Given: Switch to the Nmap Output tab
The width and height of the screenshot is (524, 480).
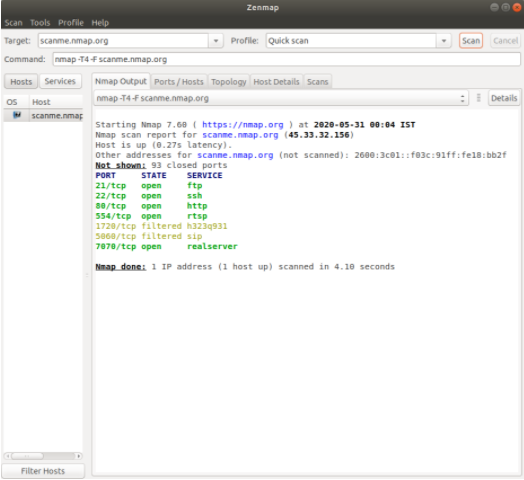Looking at the screenshot, I should pyautogui.click(x=121, y=81).
